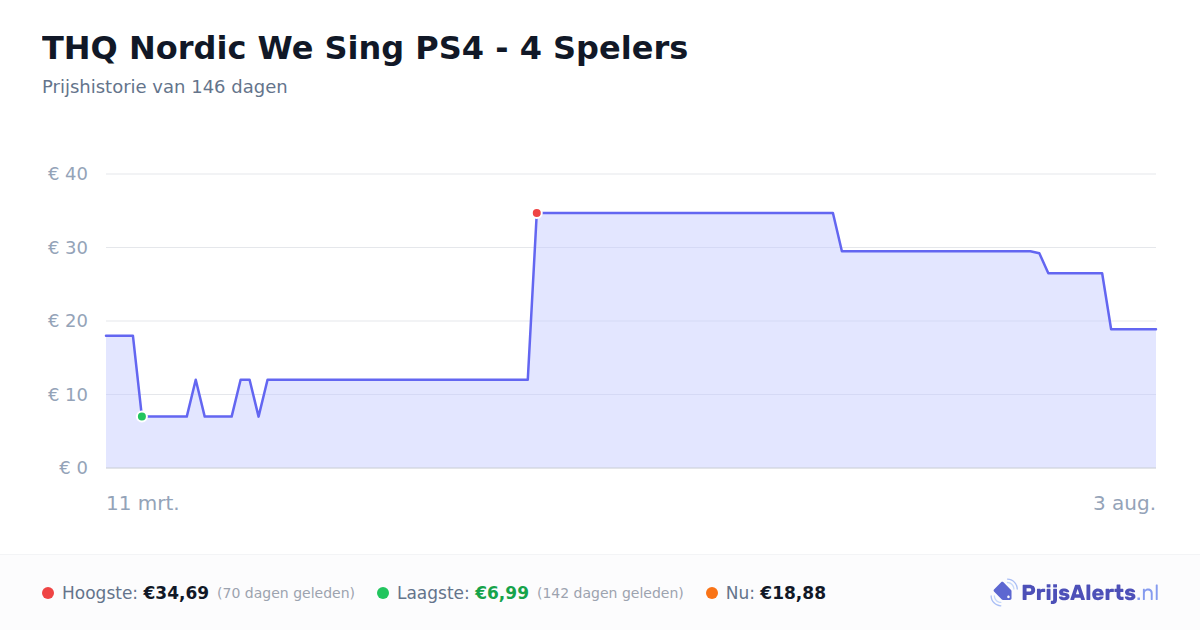Open the PrijsAlerts.nl brand link

click(x=1075, y=593)
